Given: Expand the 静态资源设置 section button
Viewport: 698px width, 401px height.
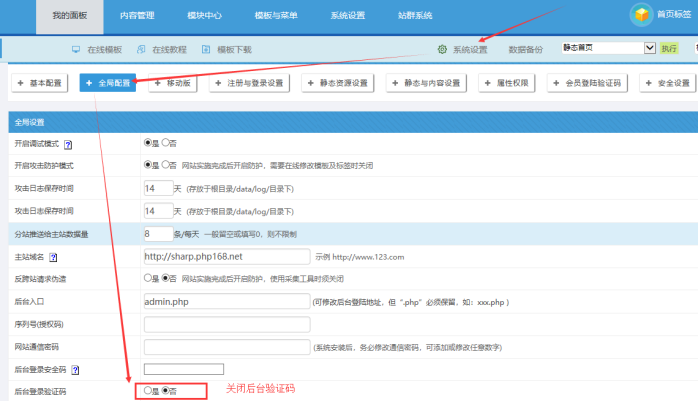Looking at the screenshot, I should (341, 83).
